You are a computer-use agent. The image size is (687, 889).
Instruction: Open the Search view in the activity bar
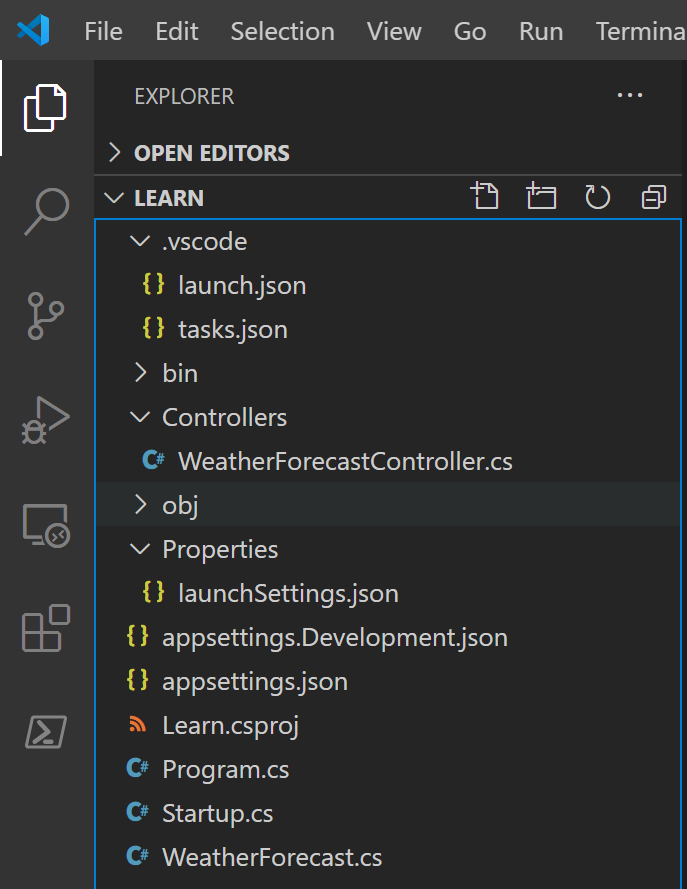click(45, 210)
